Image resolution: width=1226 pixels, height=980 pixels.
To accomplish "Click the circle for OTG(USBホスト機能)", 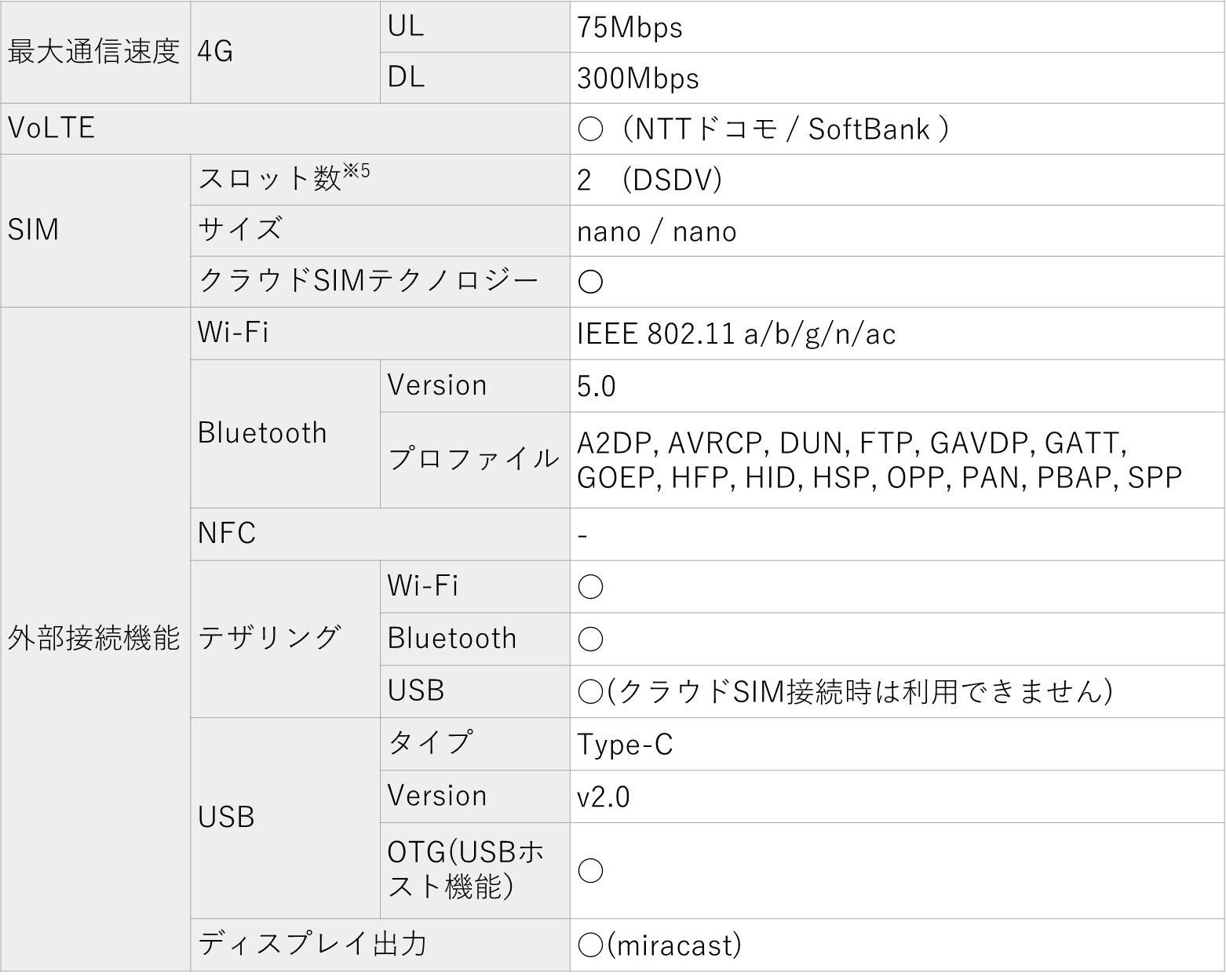I will (590, 870).
